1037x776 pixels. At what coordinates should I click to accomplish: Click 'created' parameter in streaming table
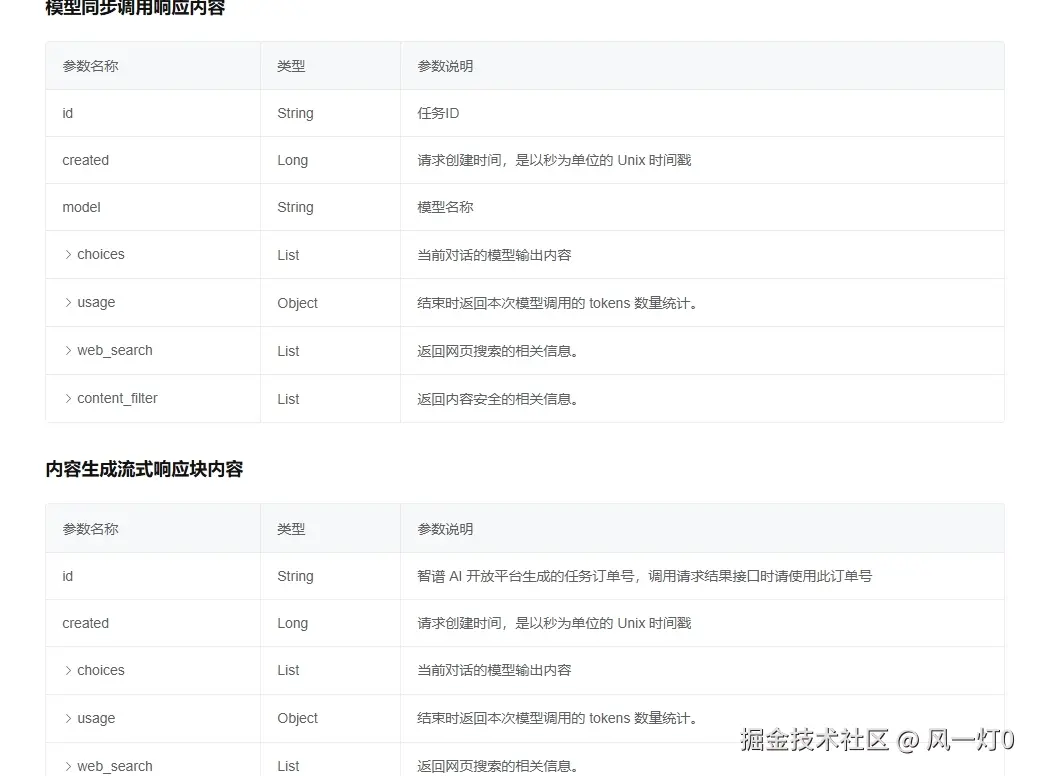point(85,623)
